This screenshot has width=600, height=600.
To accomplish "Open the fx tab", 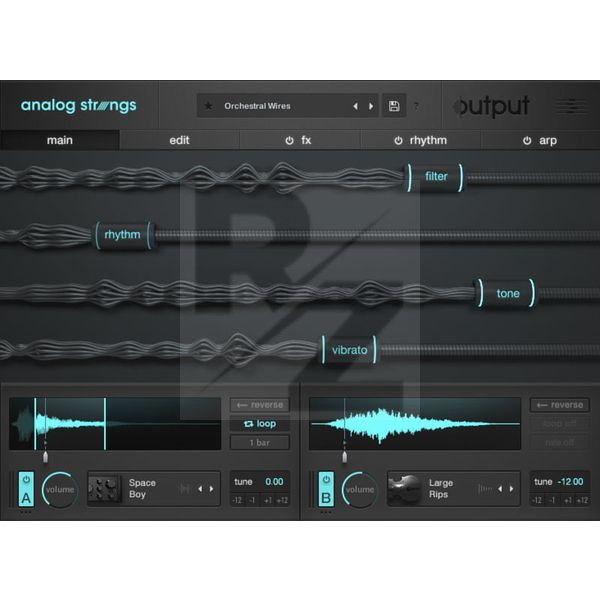I will 299,140.
